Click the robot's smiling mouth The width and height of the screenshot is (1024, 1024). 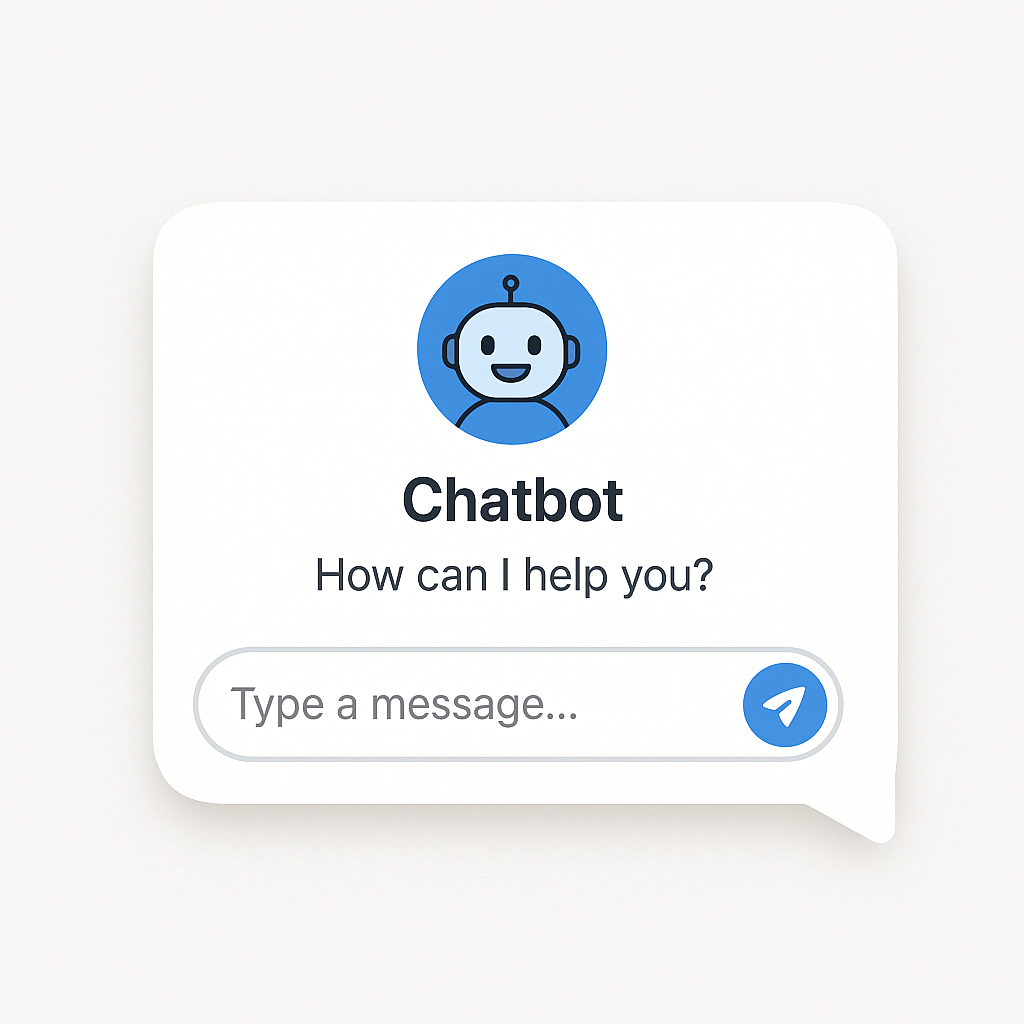coord(511,373)
